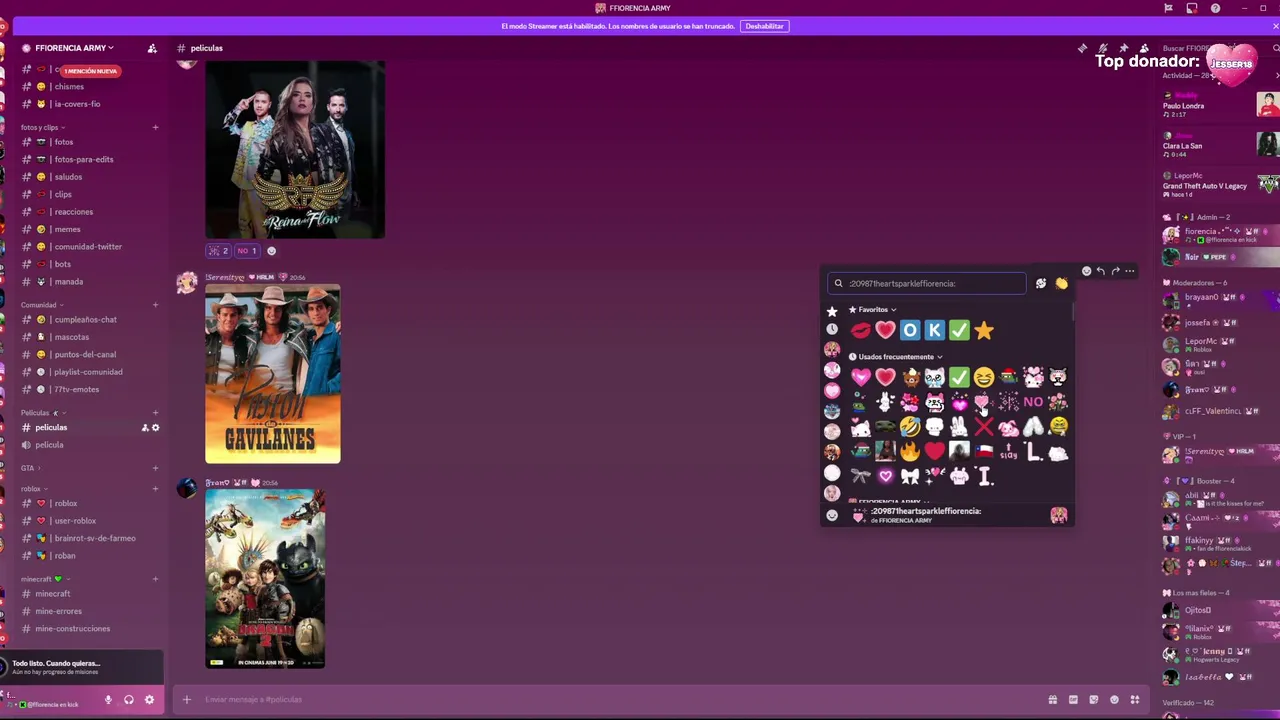Click reply arrow in message hover toolbar

(1100, 271)
